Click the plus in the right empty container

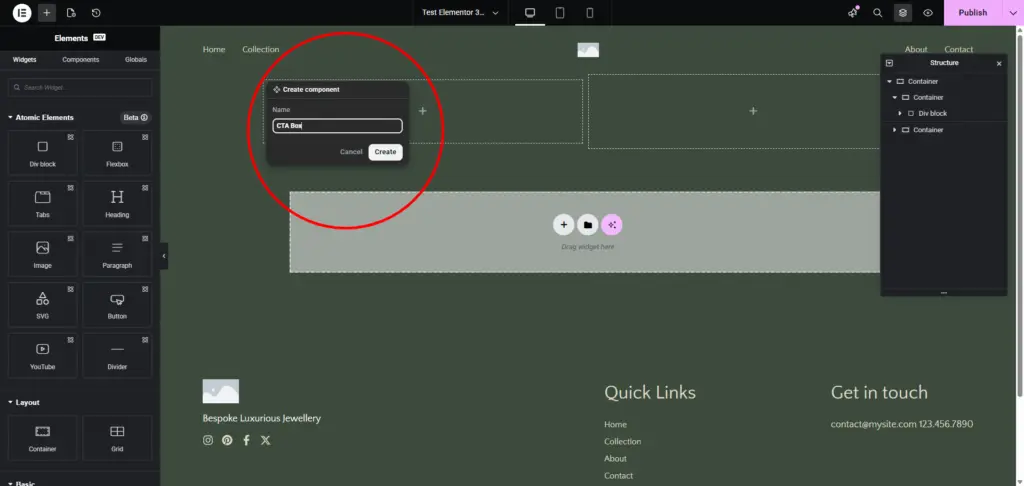753,111
